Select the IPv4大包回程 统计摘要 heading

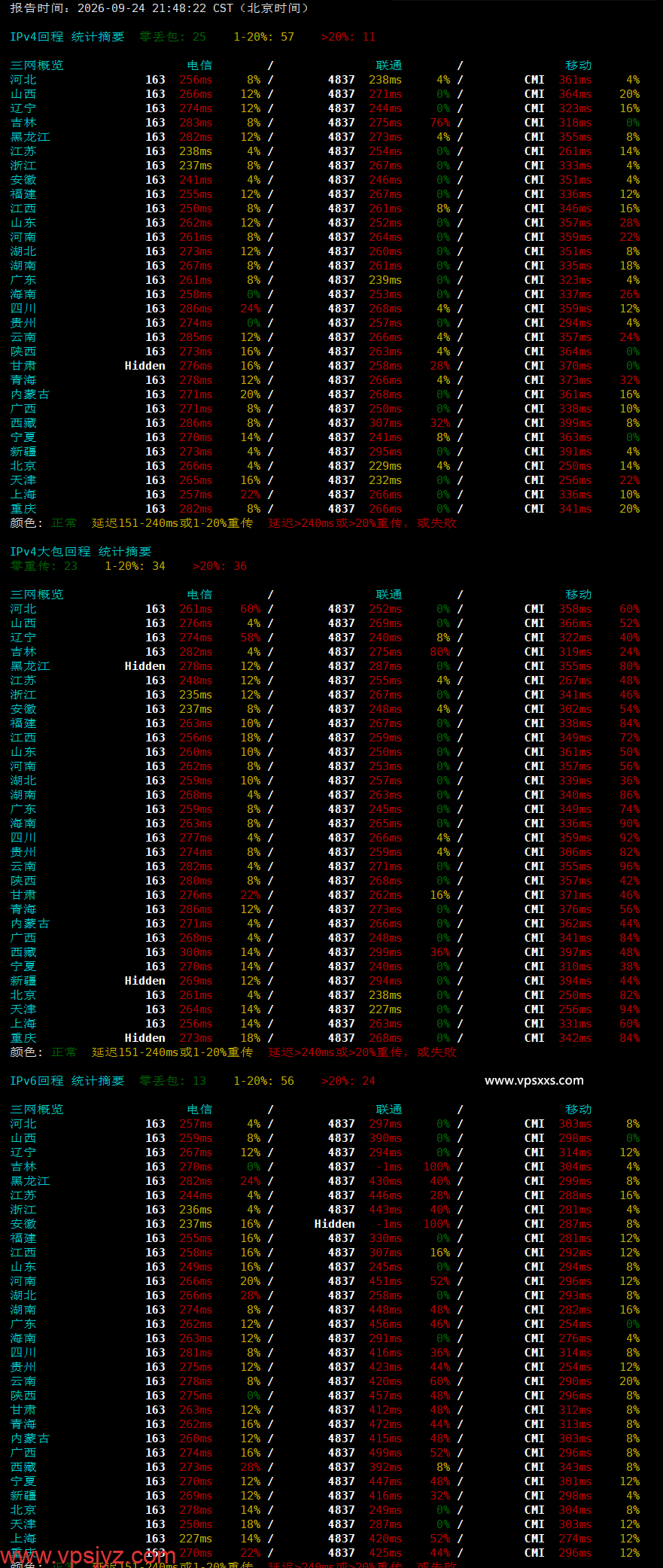81,552
